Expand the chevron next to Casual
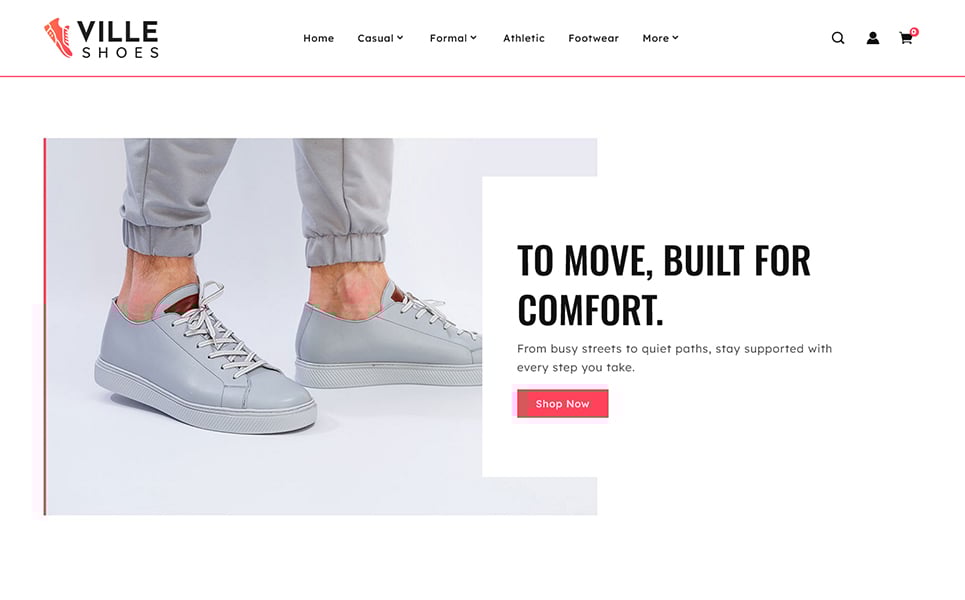965x600 pixels. (x=400, y=38)
